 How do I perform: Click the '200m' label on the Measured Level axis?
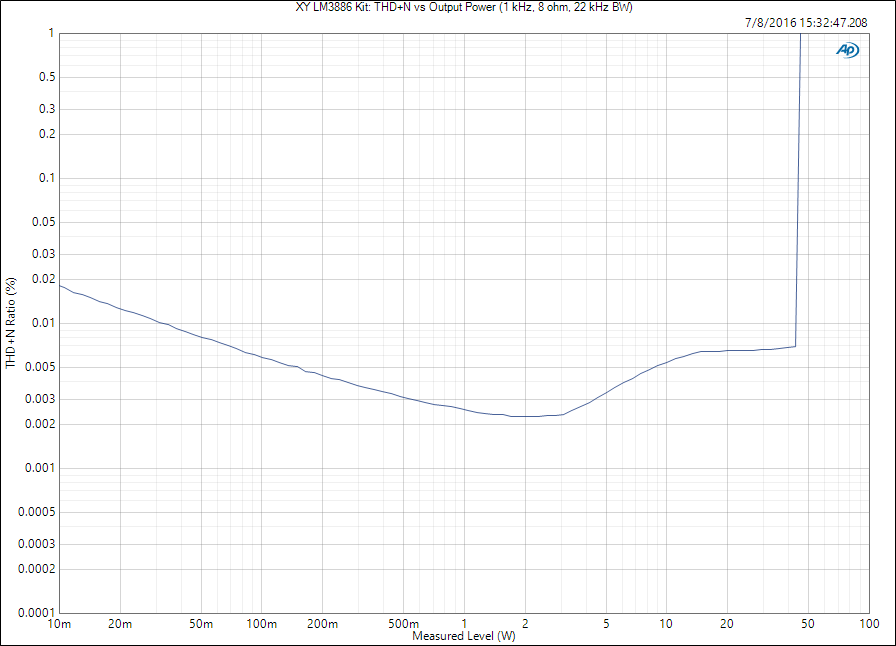pyautogui.click(x=322, y=624)
